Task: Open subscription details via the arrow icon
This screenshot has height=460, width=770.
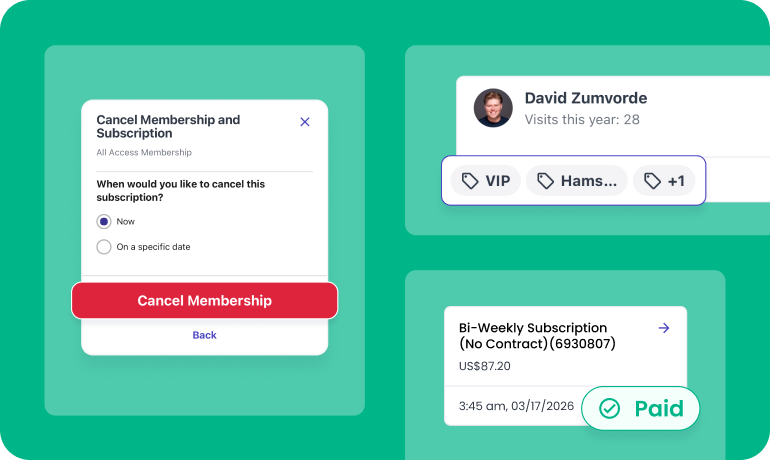Action: pyautogui.click(x=664, y=328)
